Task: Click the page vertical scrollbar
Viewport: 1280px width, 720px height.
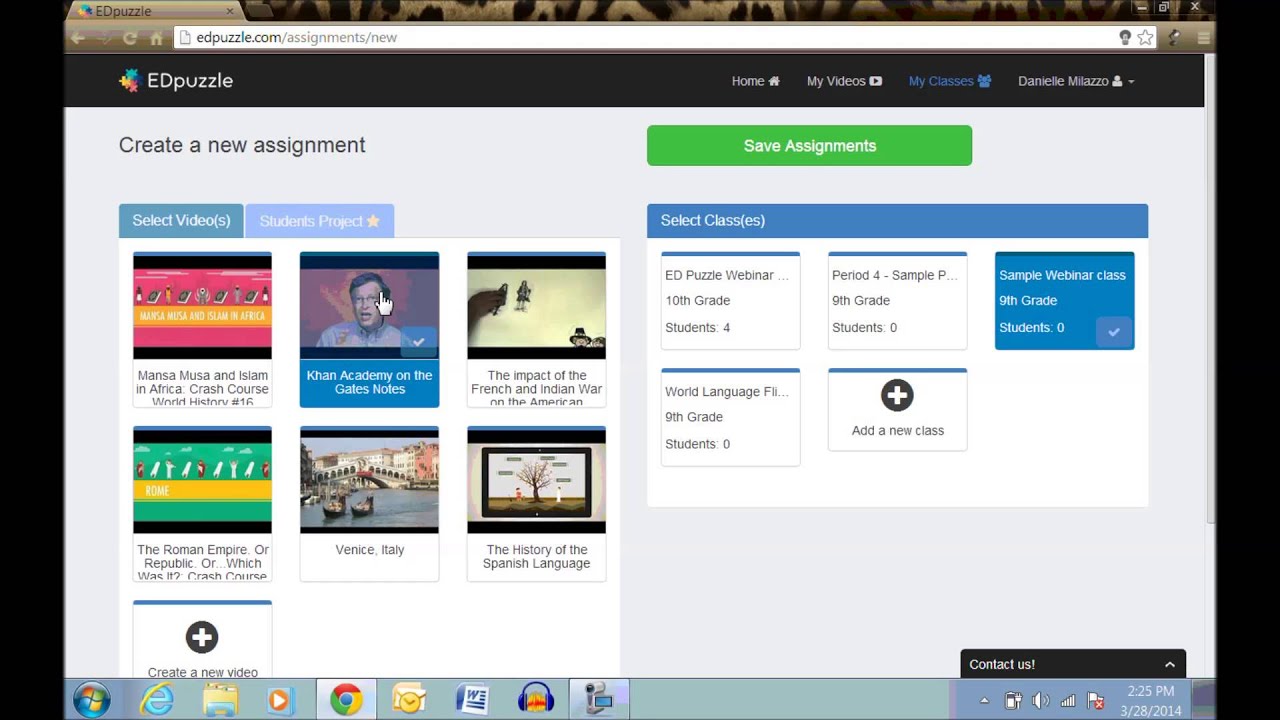Action: pos(1210,290)
